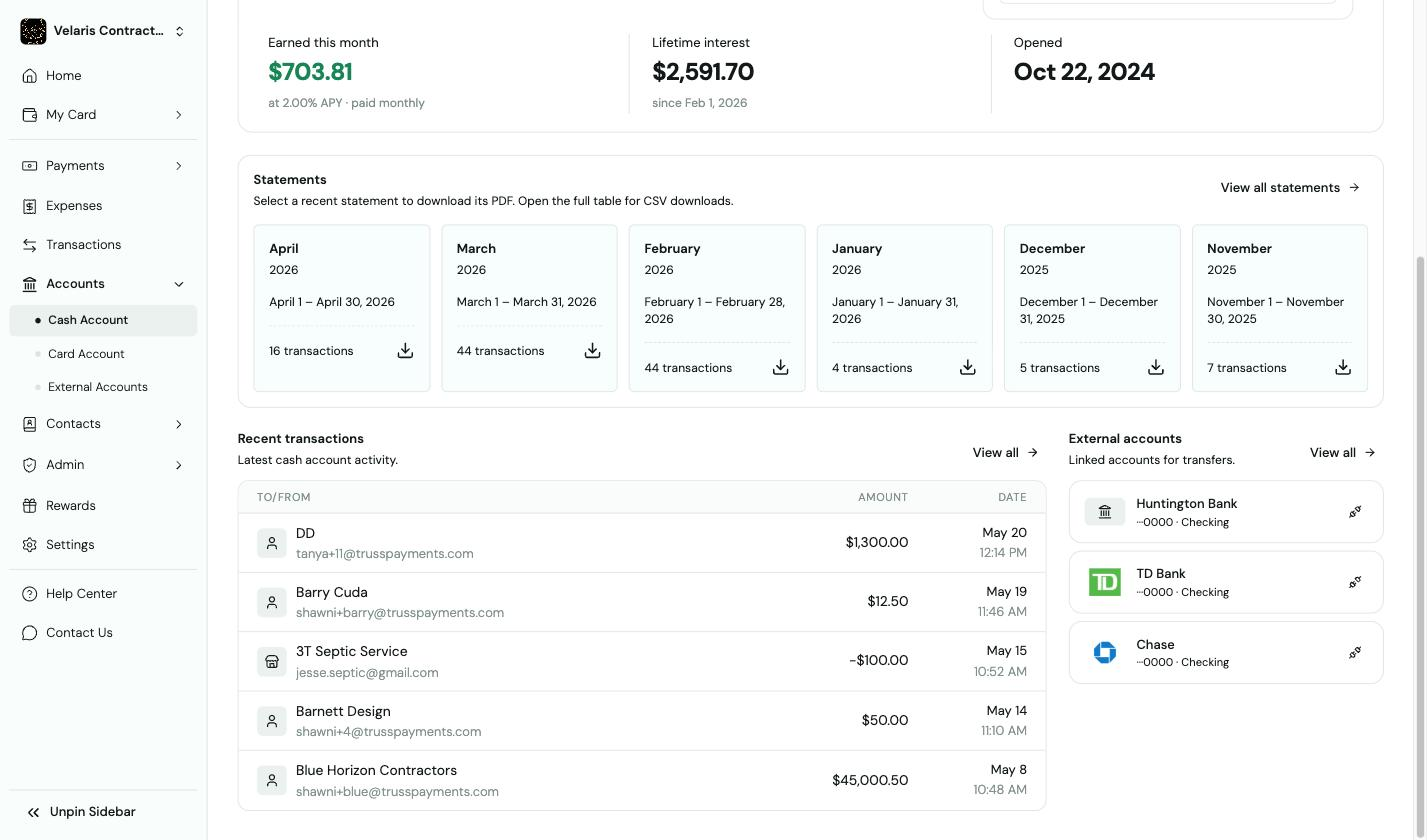This screenshot has width=1427, height=840.
Task: View all recent transactions
Action: click(1005, 453)
